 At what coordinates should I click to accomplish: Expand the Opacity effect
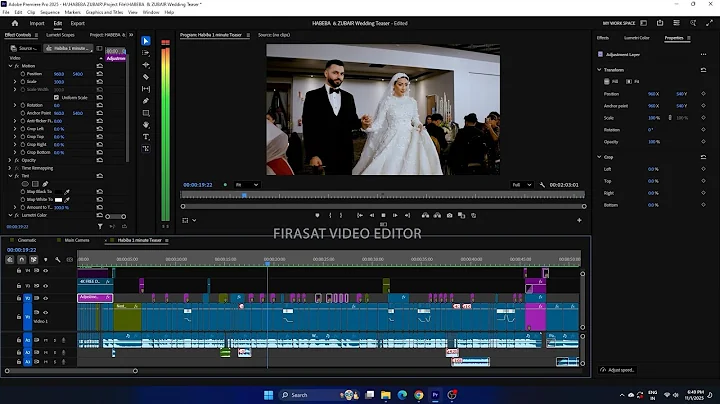pyautogui.click(x=10, y=160)
